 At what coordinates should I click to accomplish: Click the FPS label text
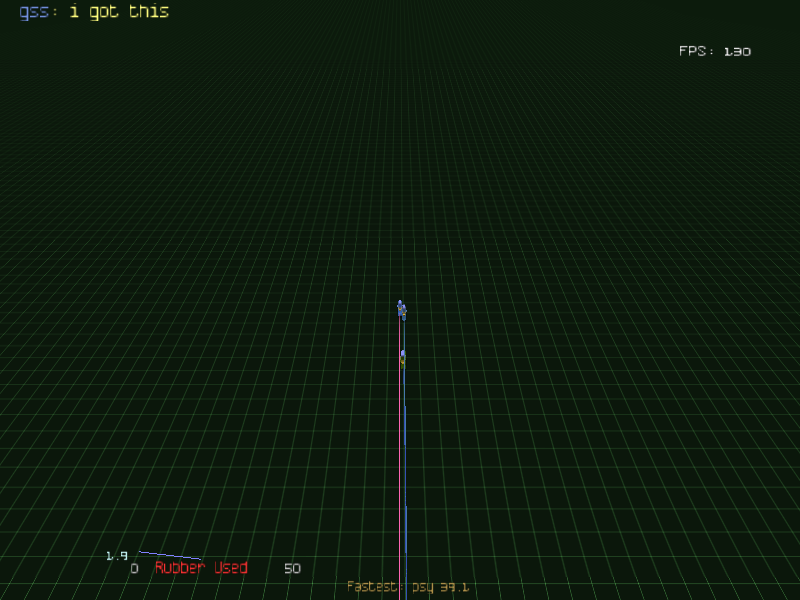[697, 51]
